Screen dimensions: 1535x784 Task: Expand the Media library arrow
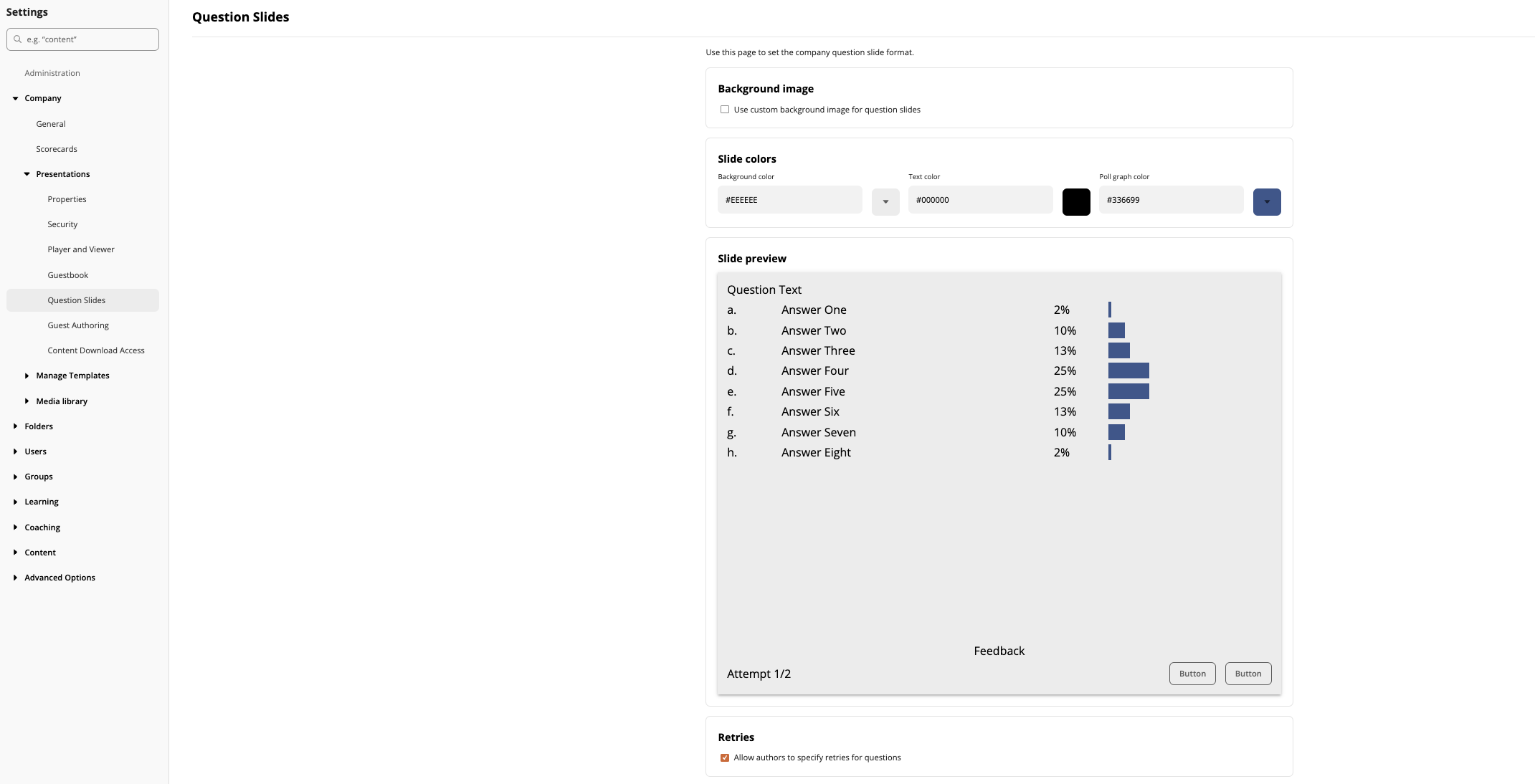(x=27, y=401)
